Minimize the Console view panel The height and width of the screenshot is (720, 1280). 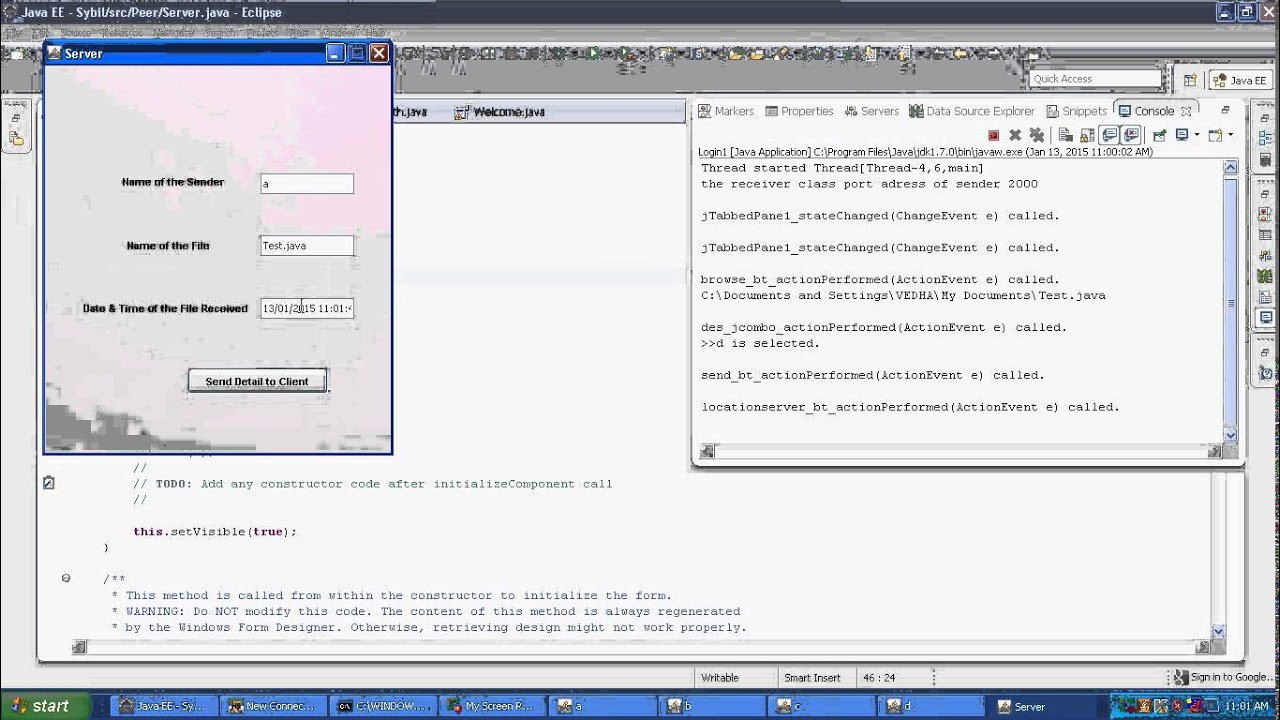click(1225, 110)
